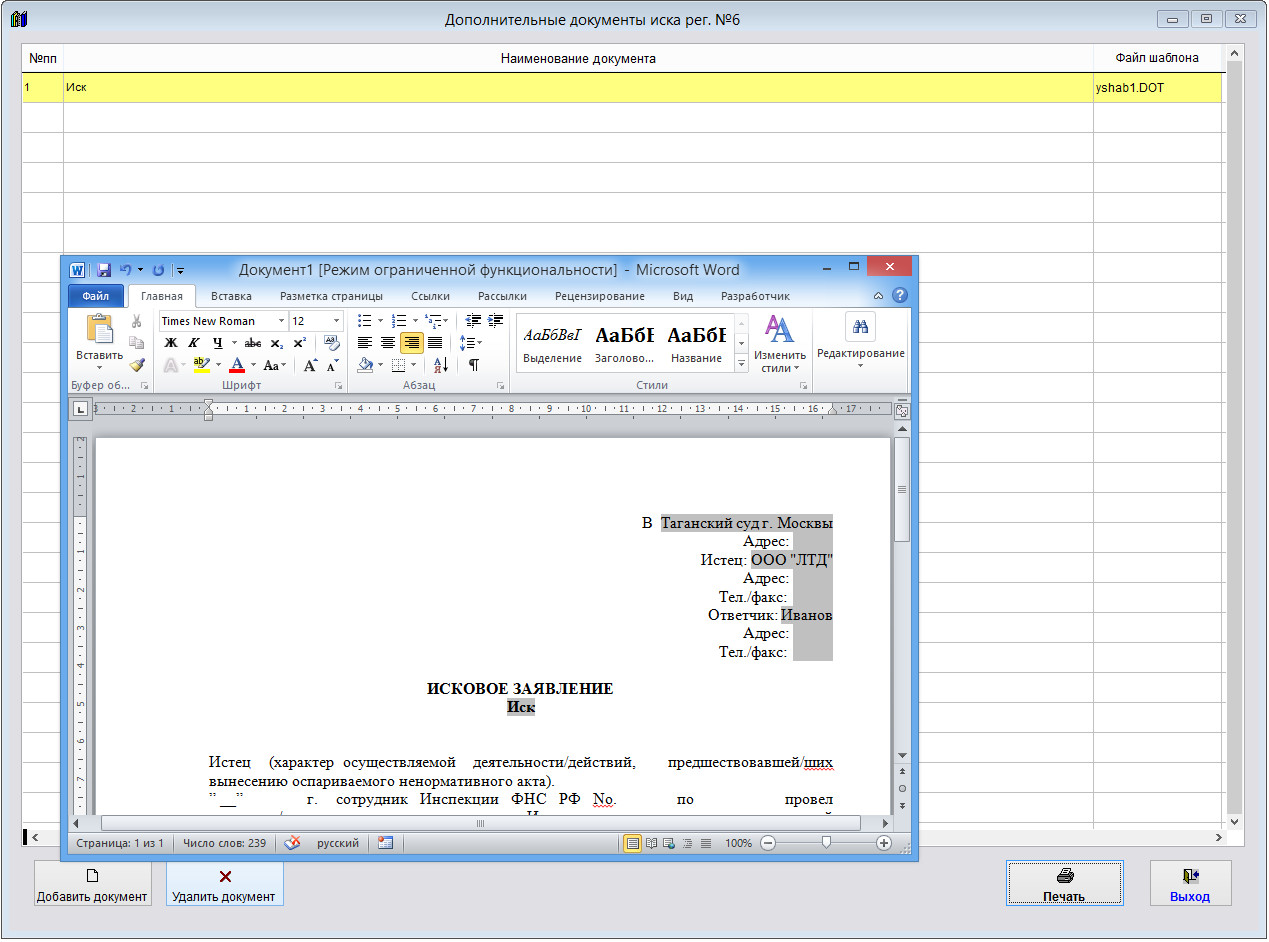Screen dimensions: 1269x942
Task: Click the Cut scissors icon
Action: click(x=137, y=321)
